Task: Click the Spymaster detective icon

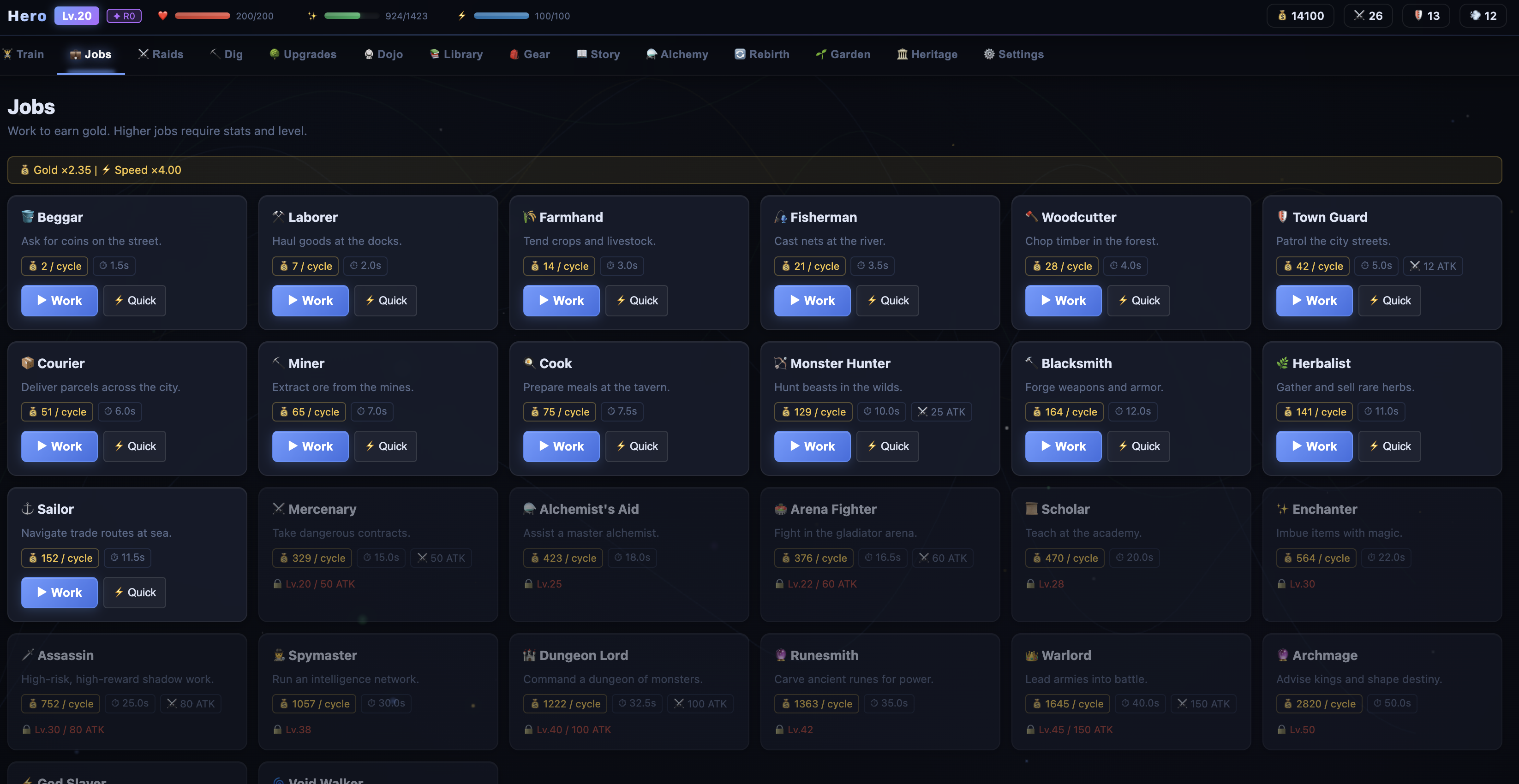Action: 278,654
